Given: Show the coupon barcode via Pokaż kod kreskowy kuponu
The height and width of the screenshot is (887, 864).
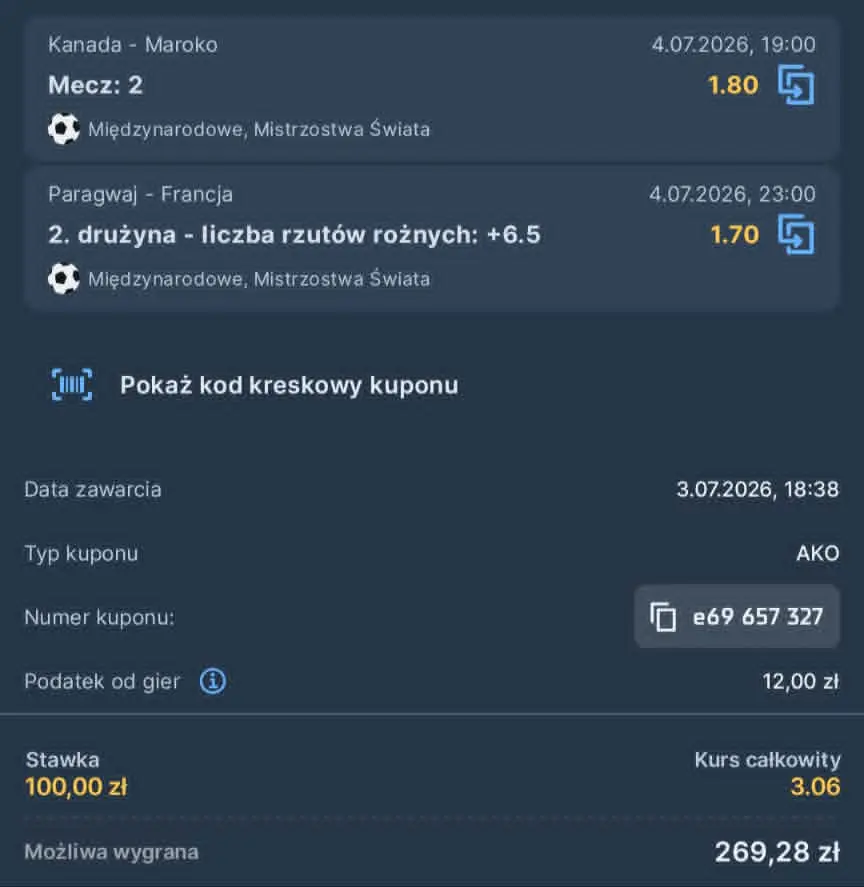Looking at the screenshot, I should (x=289, y=385).
